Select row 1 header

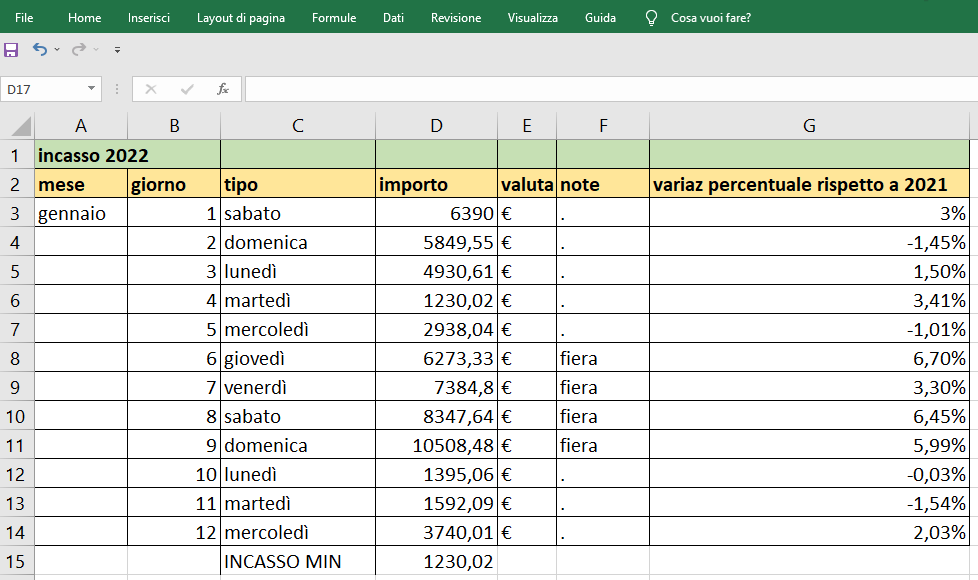pyautogui.click(x=17, y=155)
